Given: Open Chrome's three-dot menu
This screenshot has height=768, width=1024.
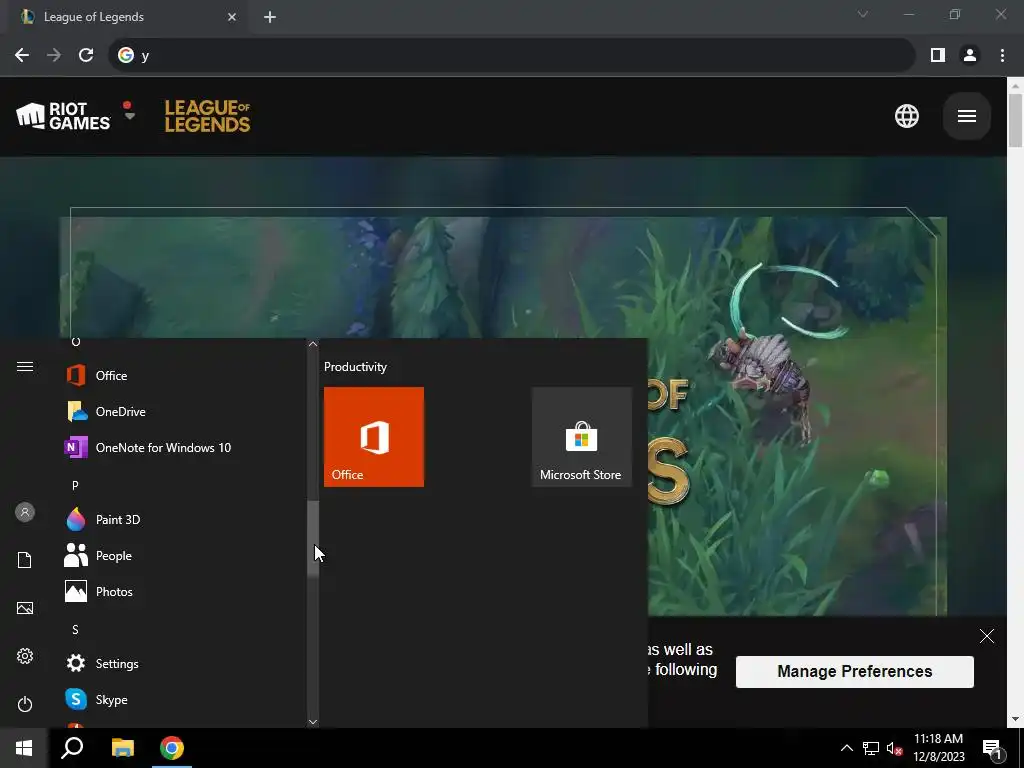Looking at the screenshot, I should [x=1002, y=56].
